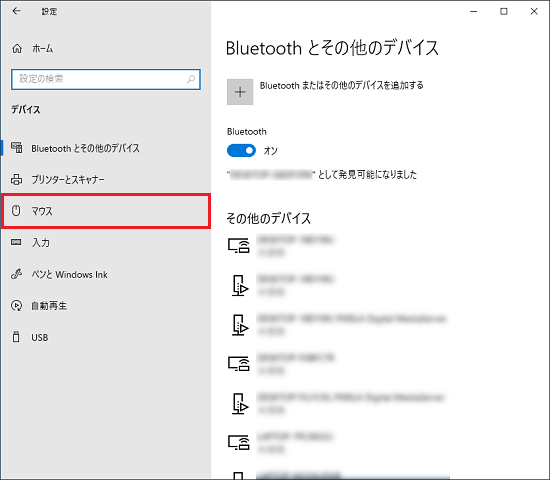The width and height of the screenshot is (550, 480).
Task: Select third device media server icon
Action: click(240, 325)
